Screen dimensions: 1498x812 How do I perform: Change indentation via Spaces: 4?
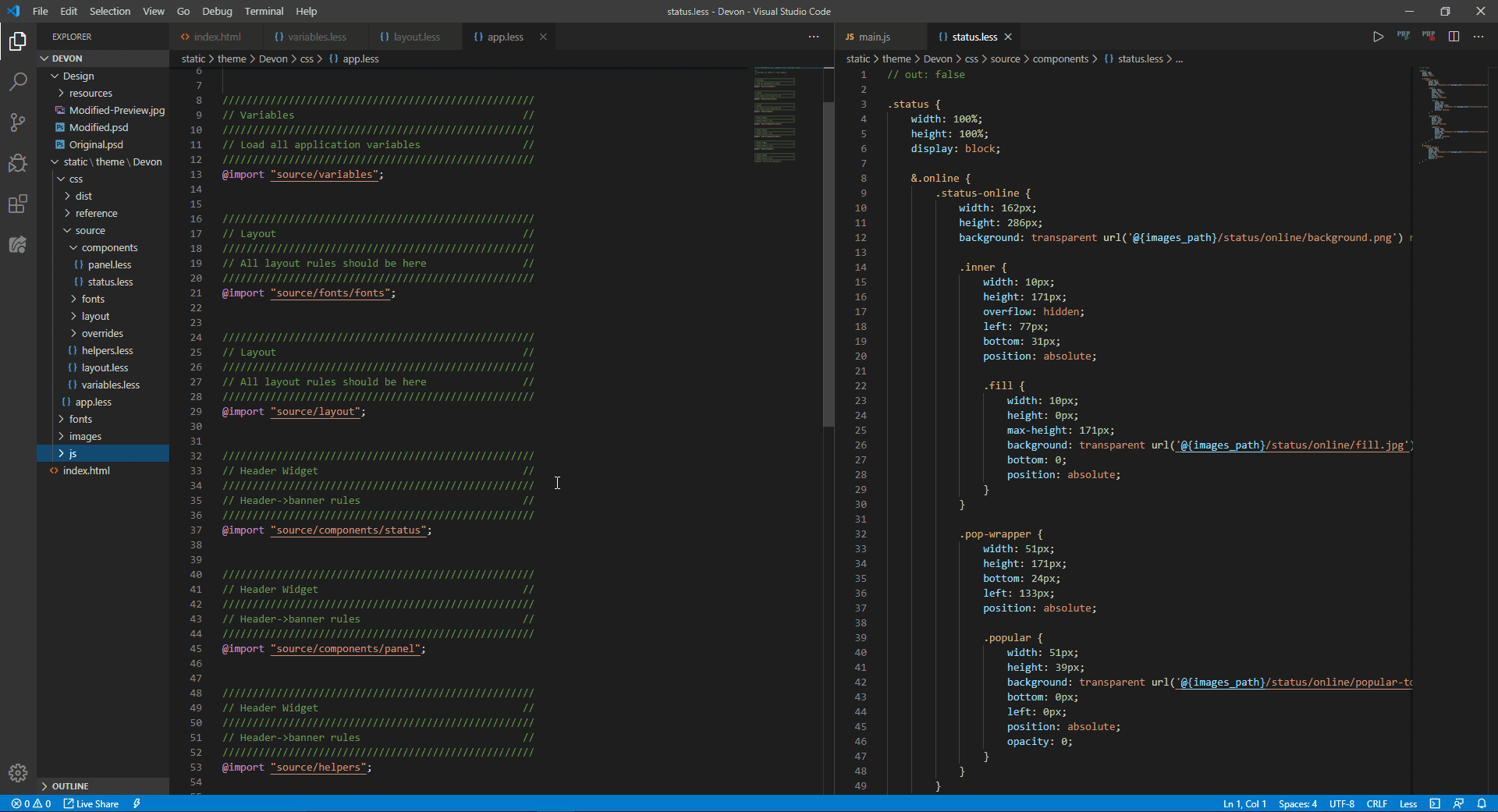[1297, 803]
